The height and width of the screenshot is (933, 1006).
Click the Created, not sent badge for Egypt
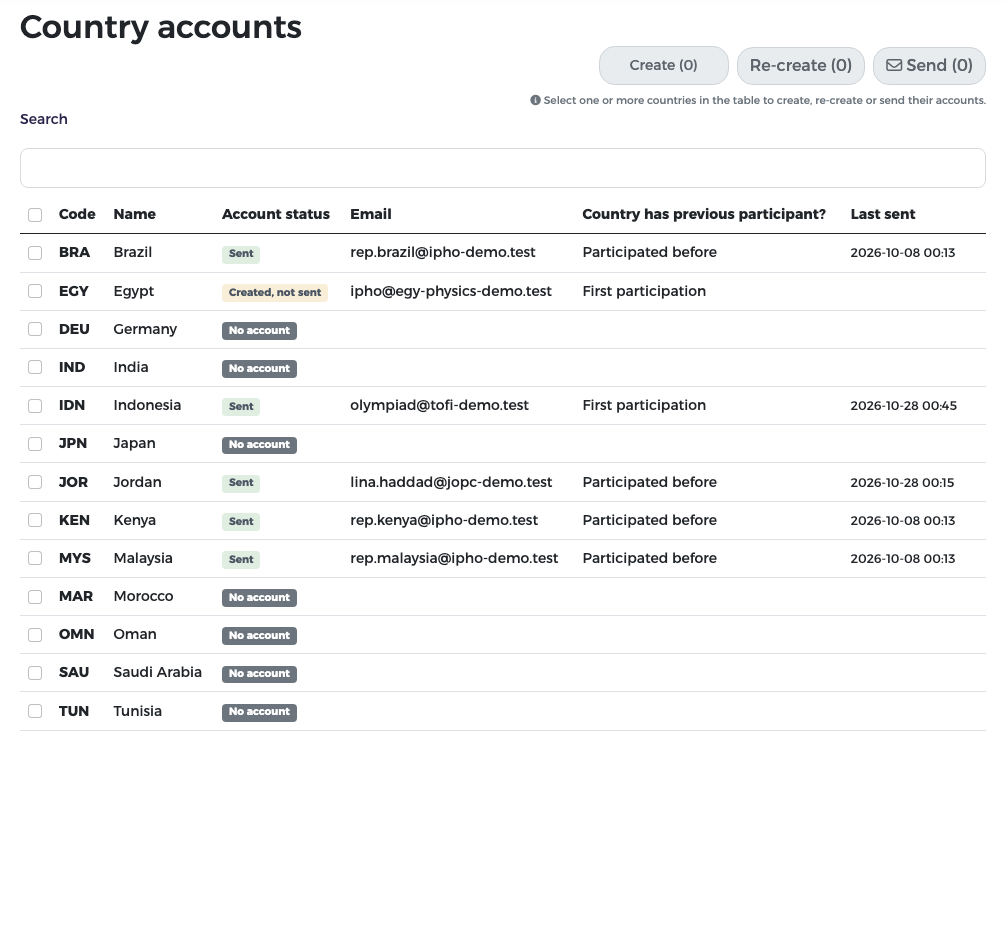[x=275, y=293]
